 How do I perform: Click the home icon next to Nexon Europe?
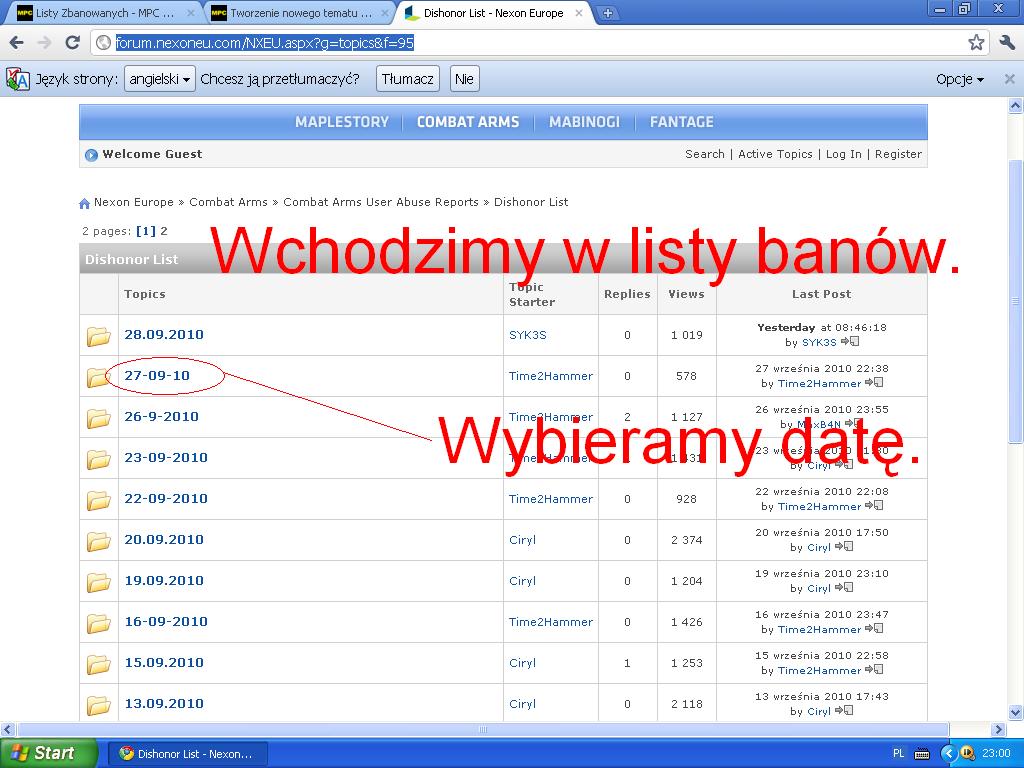(x=84, y=203)
